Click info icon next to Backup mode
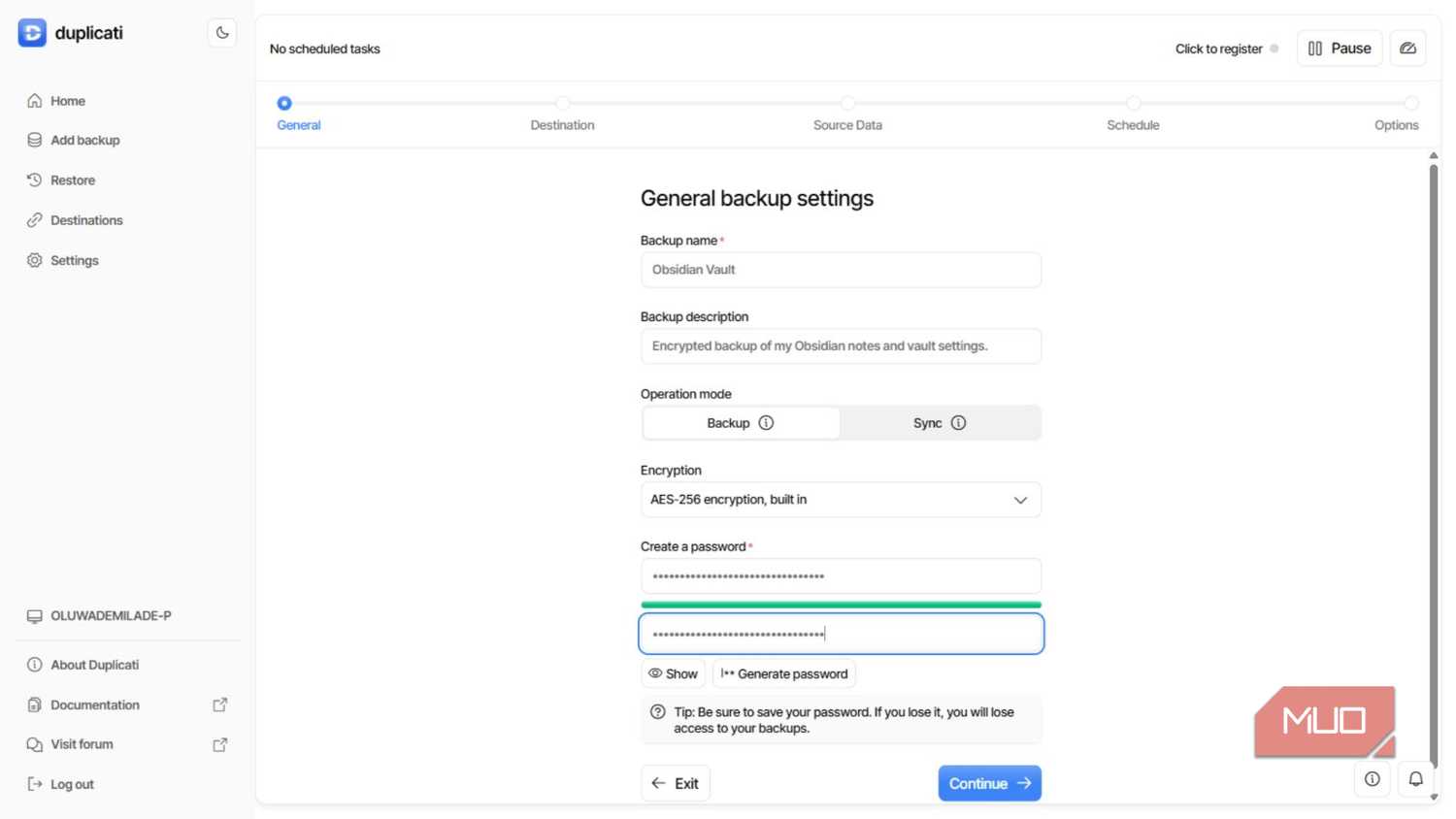1456x819 pixels. tap(766, 423)
